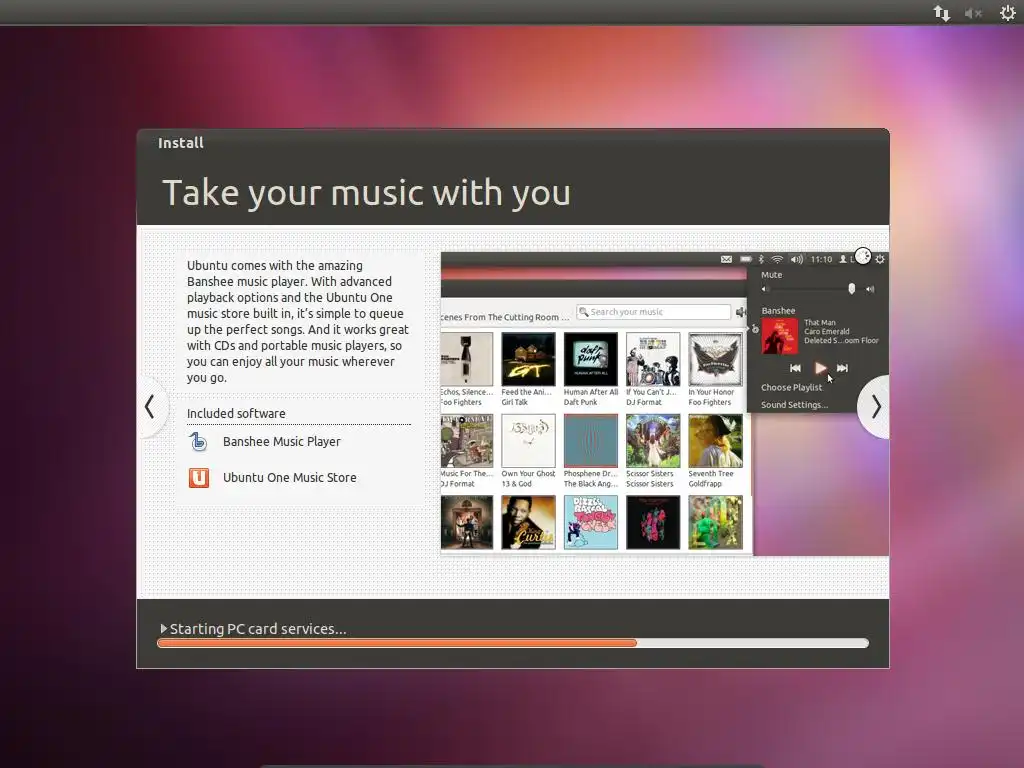Click the gear icon in slide panel
The image size is (1024, 768).
tap(880, 259)
